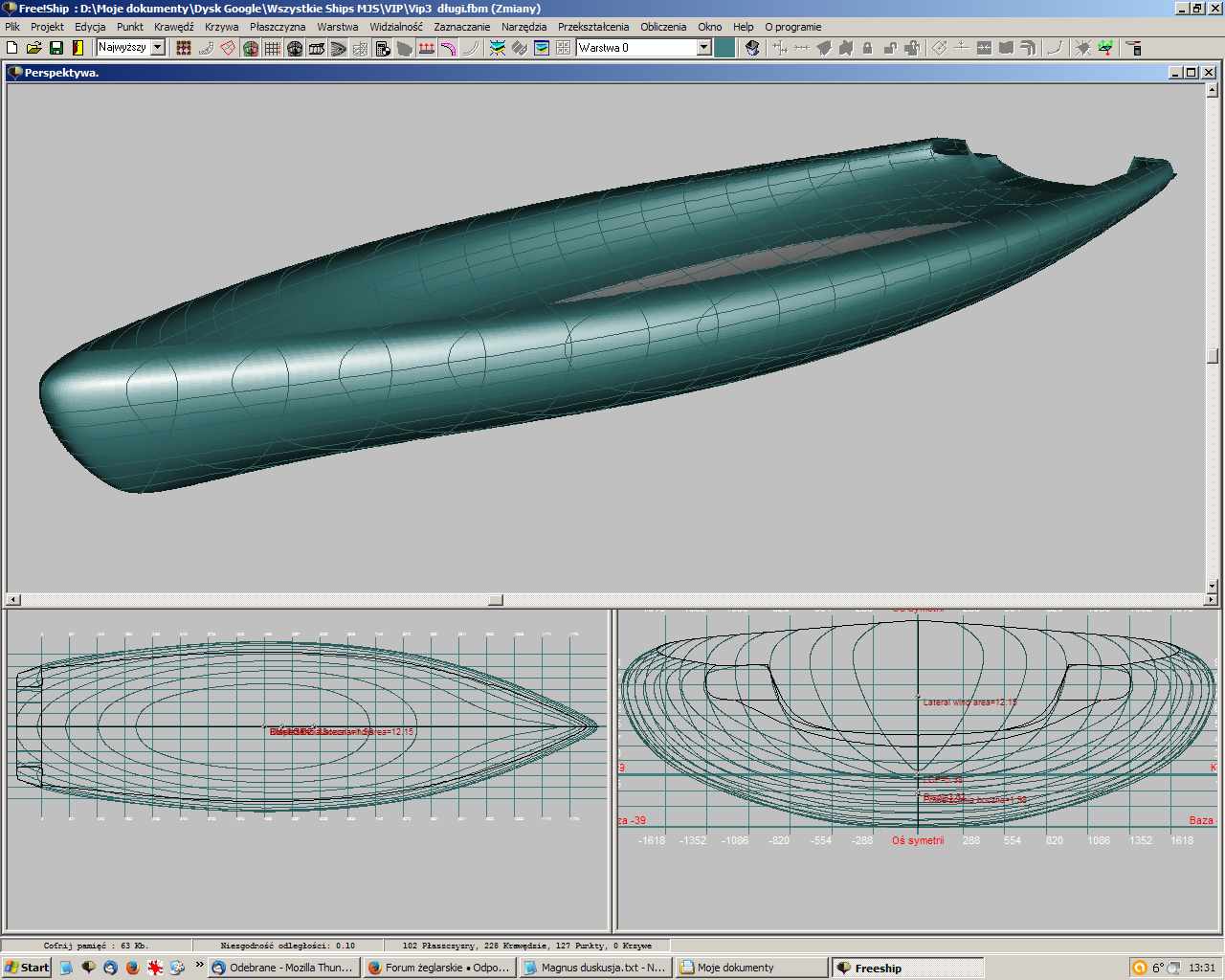
Task: Open the Warstwa 0 layer dropdown
Action: (x=703, y=48)
